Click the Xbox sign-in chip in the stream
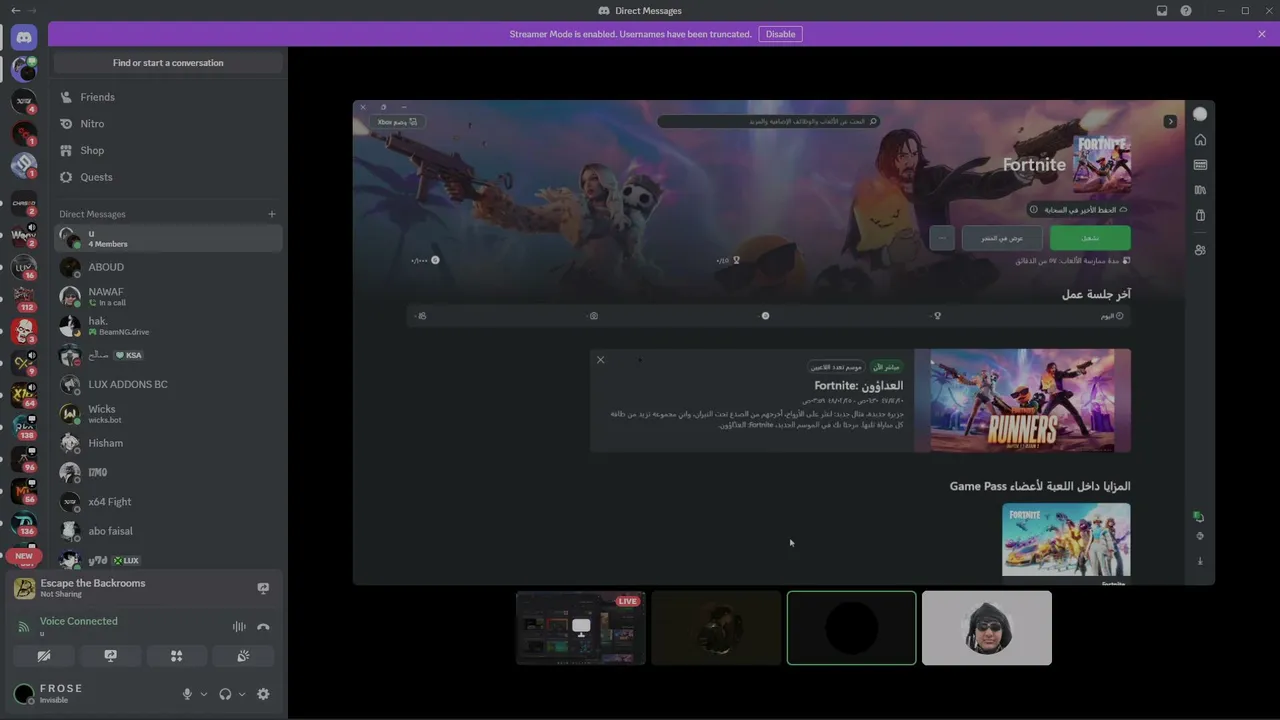The image size is (1280, 720). 397,122
